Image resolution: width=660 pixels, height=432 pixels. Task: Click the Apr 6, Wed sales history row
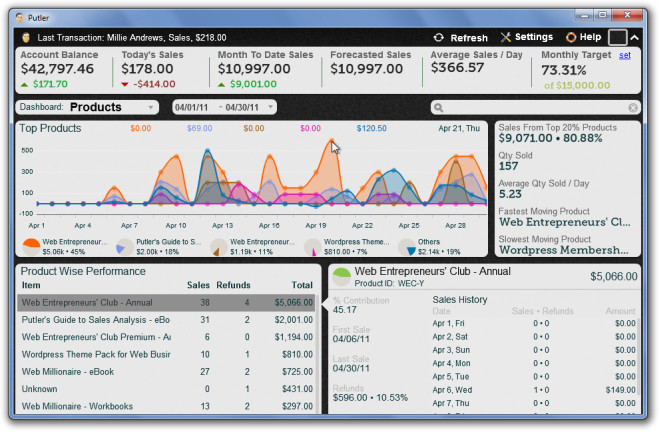534,390
